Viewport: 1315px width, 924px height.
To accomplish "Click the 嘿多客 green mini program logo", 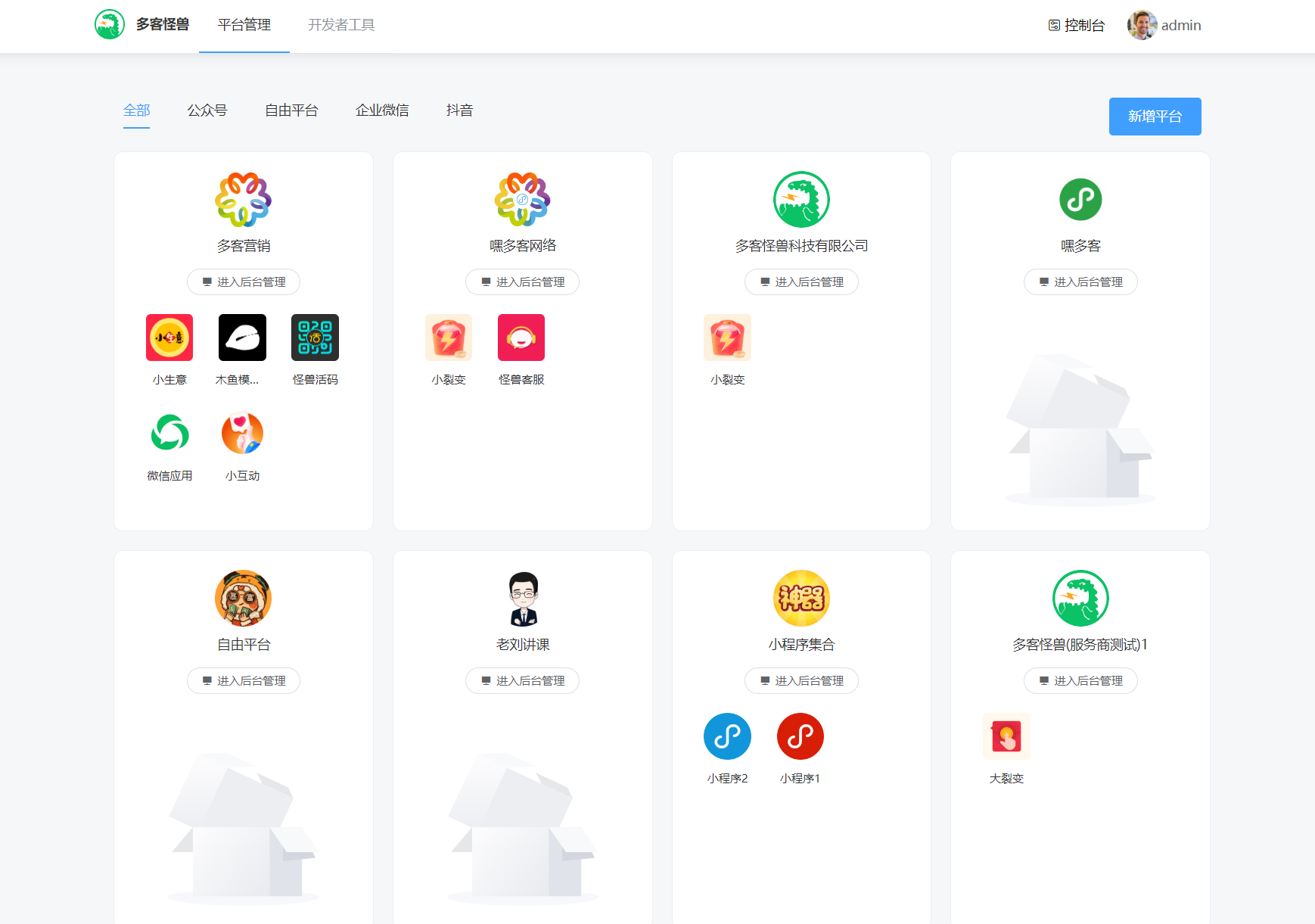I will (x=1080, y=200).
